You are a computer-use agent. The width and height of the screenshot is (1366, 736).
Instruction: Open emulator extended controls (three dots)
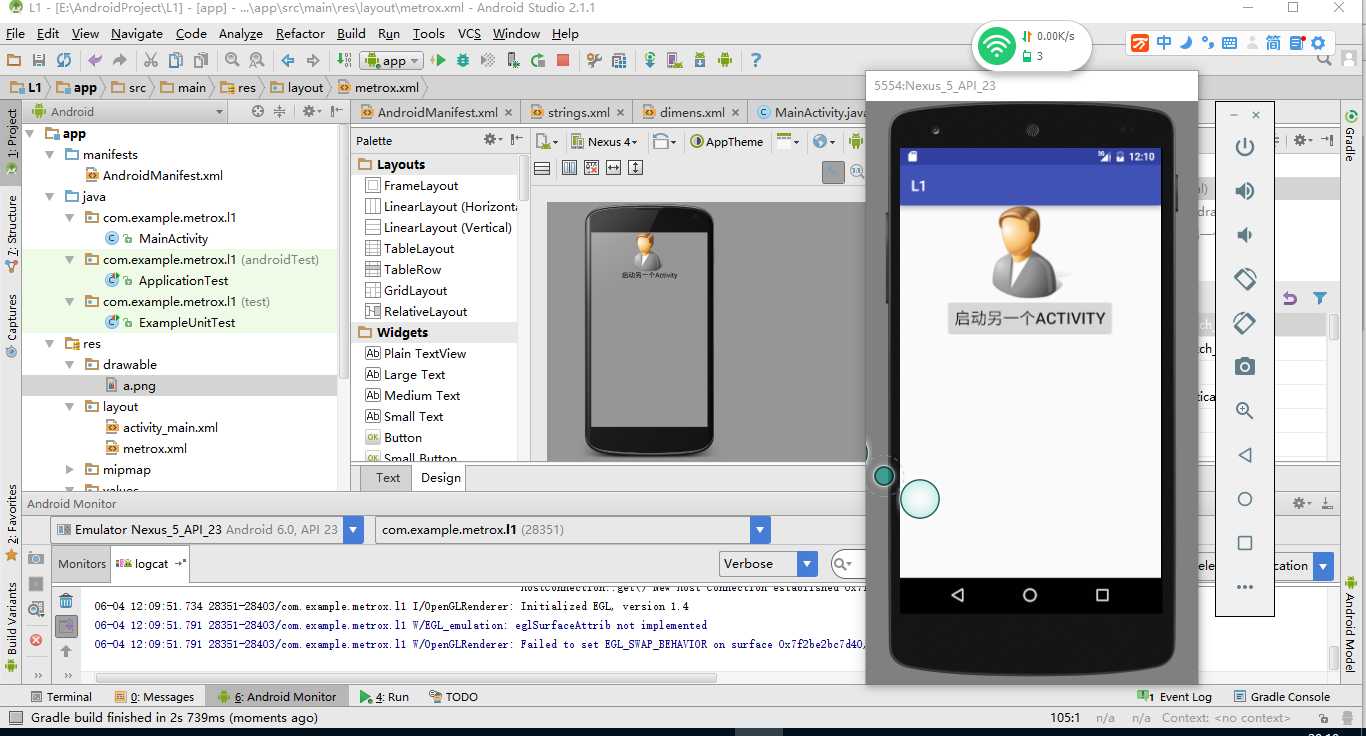click(x=1245, y=587)
